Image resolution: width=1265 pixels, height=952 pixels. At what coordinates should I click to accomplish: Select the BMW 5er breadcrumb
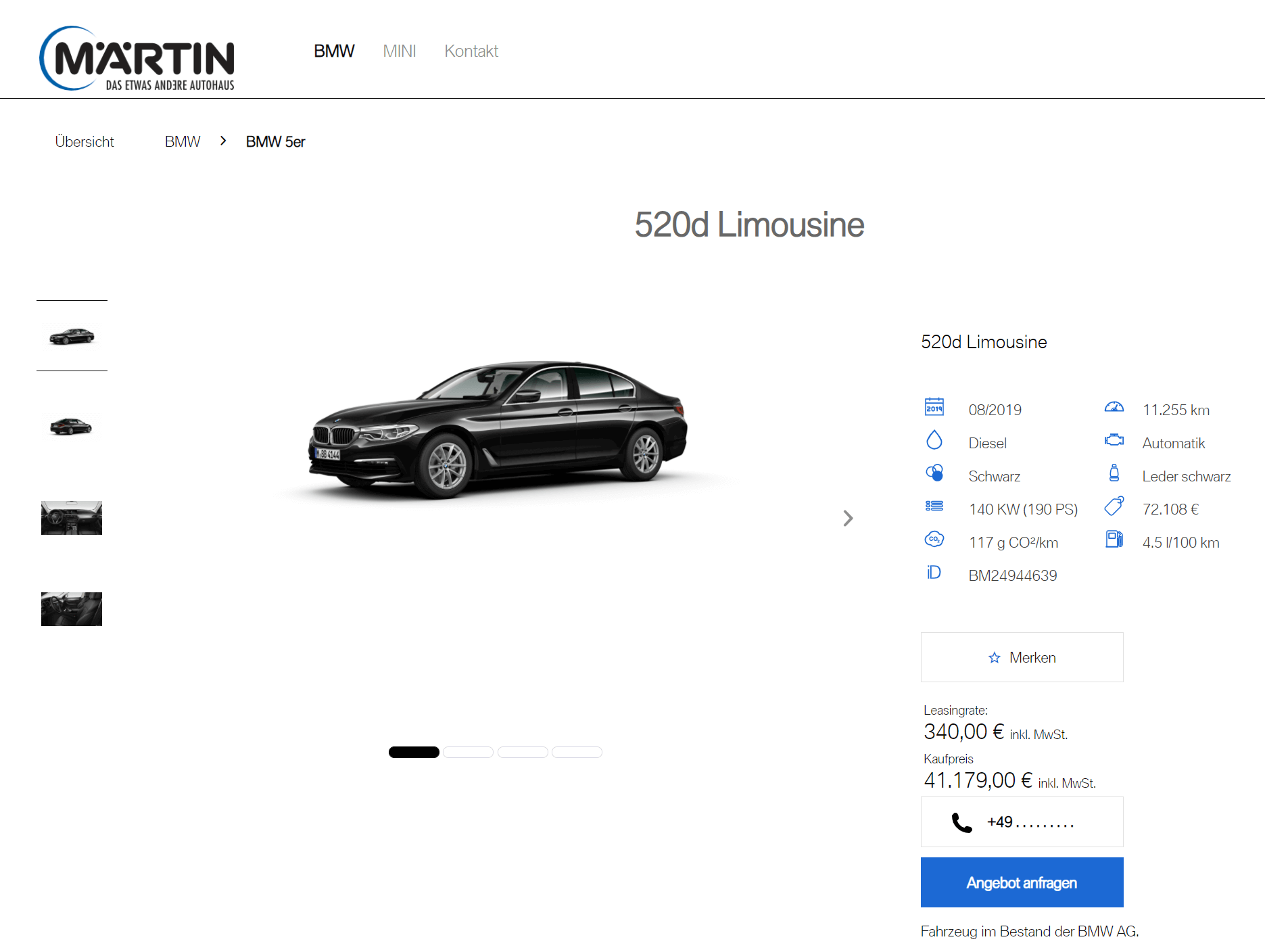275,142
